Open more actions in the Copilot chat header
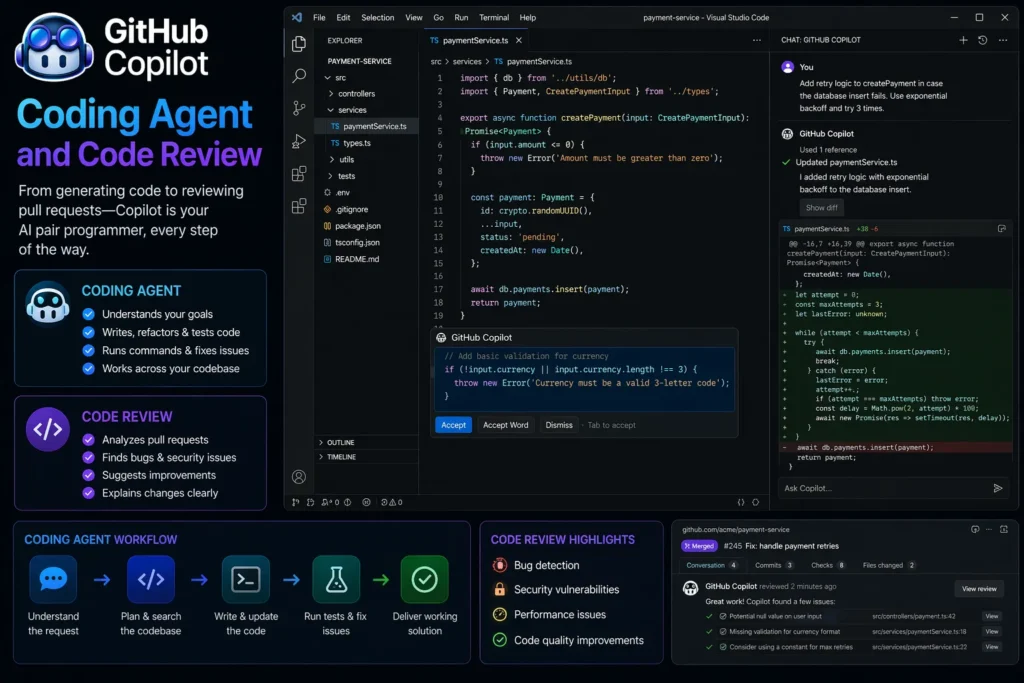 tap(1003, 40)
